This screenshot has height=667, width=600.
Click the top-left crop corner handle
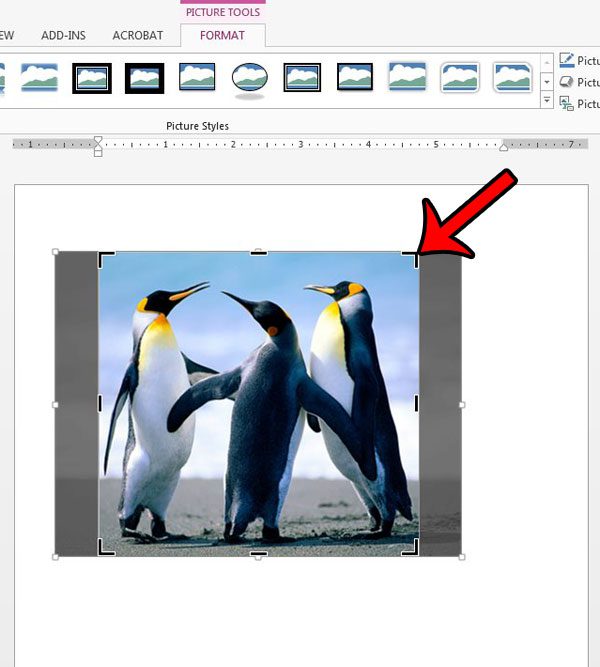click(x=103, y=256)
